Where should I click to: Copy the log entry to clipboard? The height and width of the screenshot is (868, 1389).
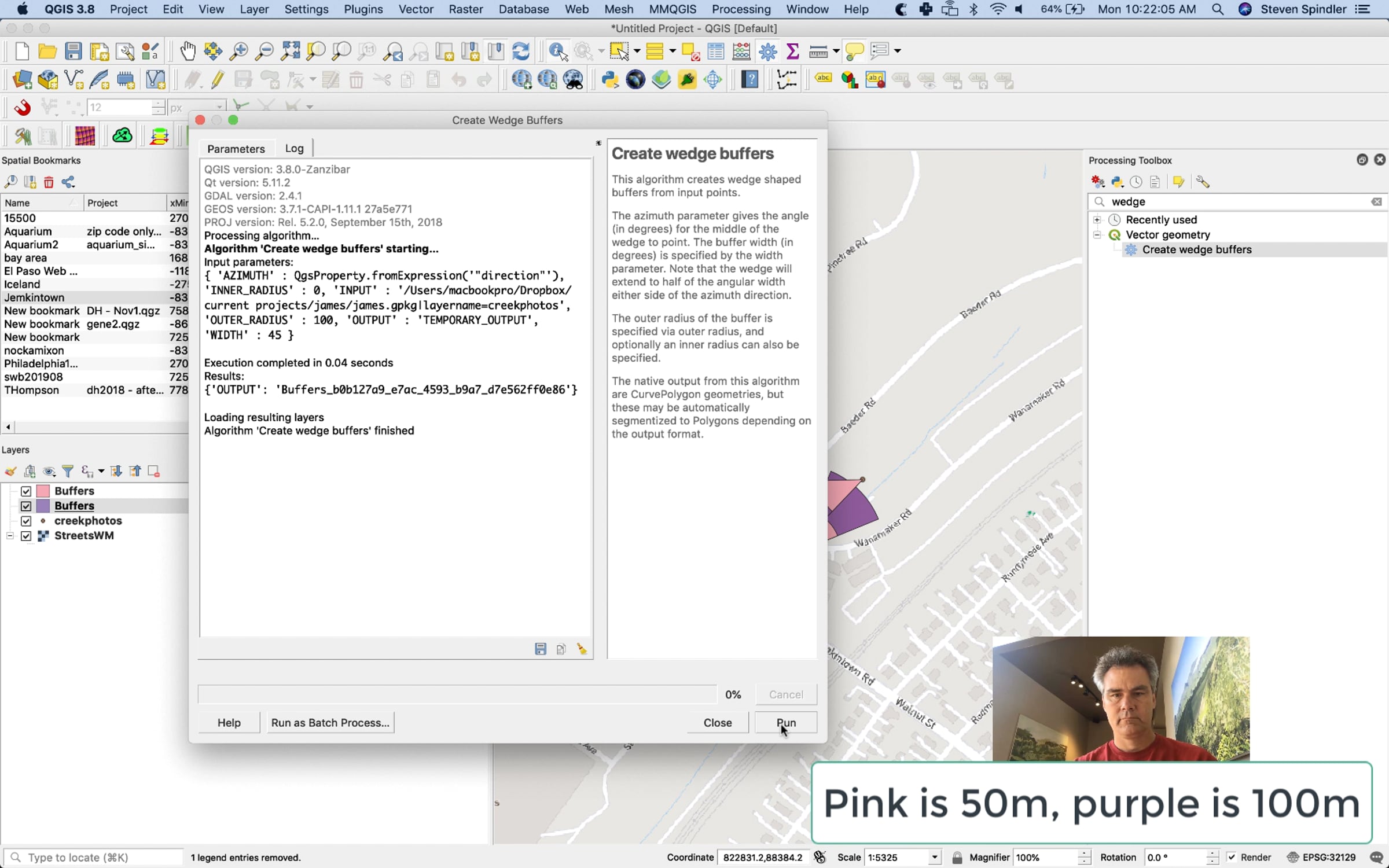(x=561, y=649)
